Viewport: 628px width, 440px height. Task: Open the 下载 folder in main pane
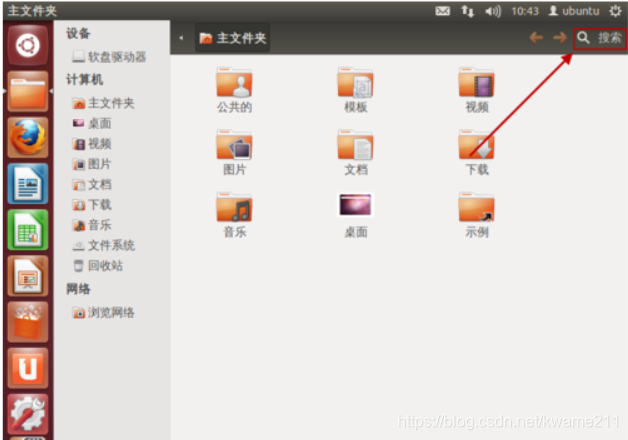477,153
